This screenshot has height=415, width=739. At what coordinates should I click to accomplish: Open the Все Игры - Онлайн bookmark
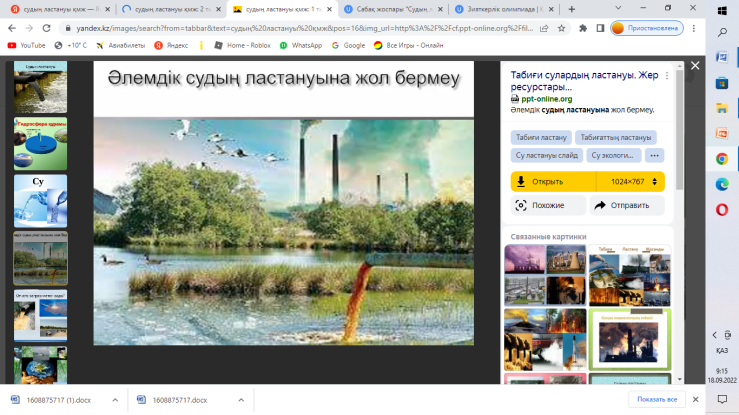409,45
